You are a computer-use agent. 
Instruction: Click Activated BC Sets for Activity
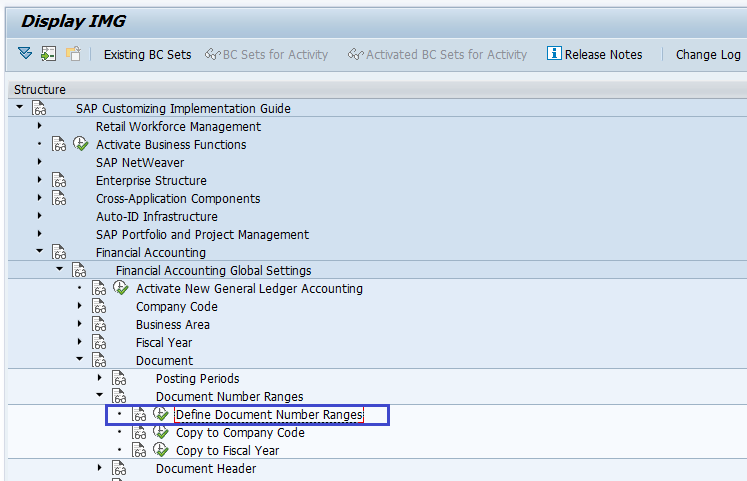coord(437,55)
